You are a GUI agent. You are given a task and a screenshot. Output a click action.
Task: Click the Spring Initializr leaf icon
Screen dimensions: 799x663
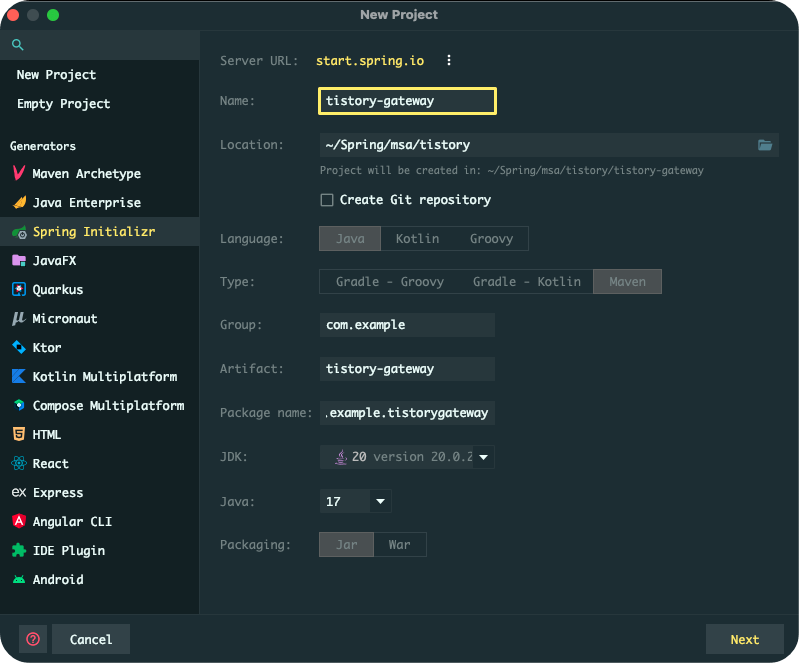coord(19,232)
